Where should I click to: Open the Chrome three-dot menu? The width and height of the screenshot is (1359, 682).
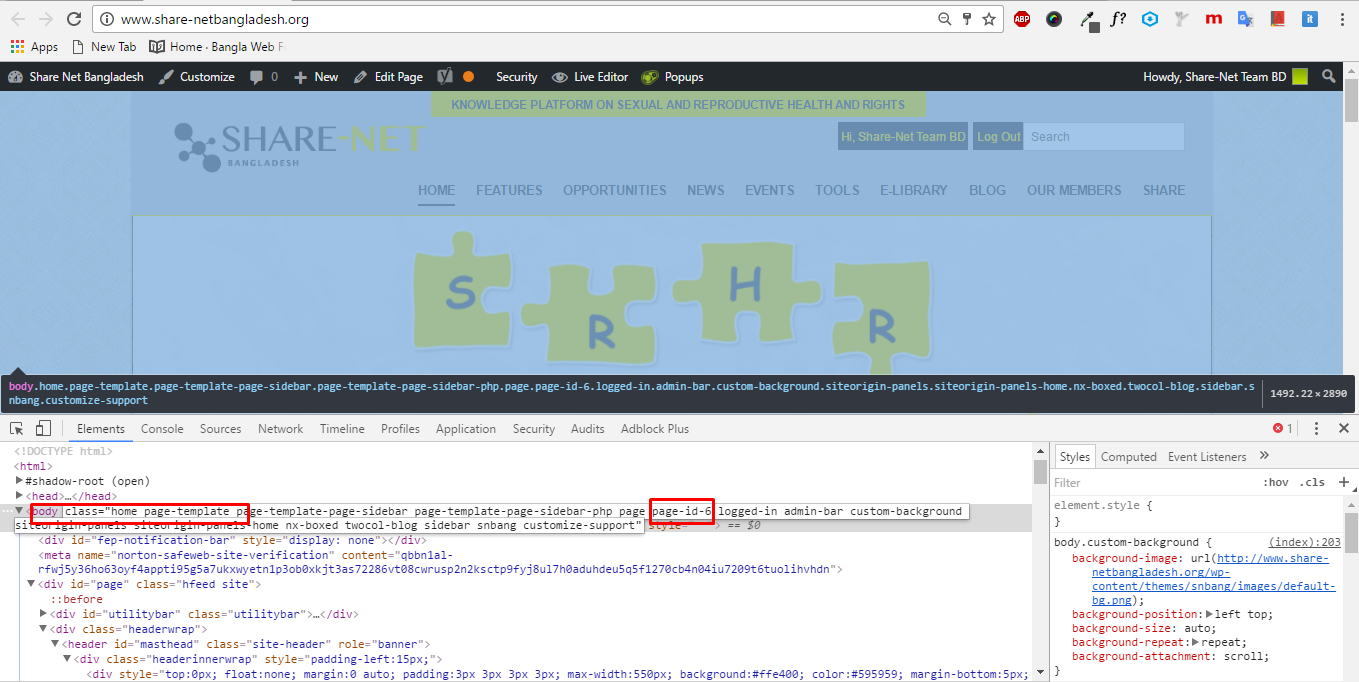click(x=1340, y=19)
